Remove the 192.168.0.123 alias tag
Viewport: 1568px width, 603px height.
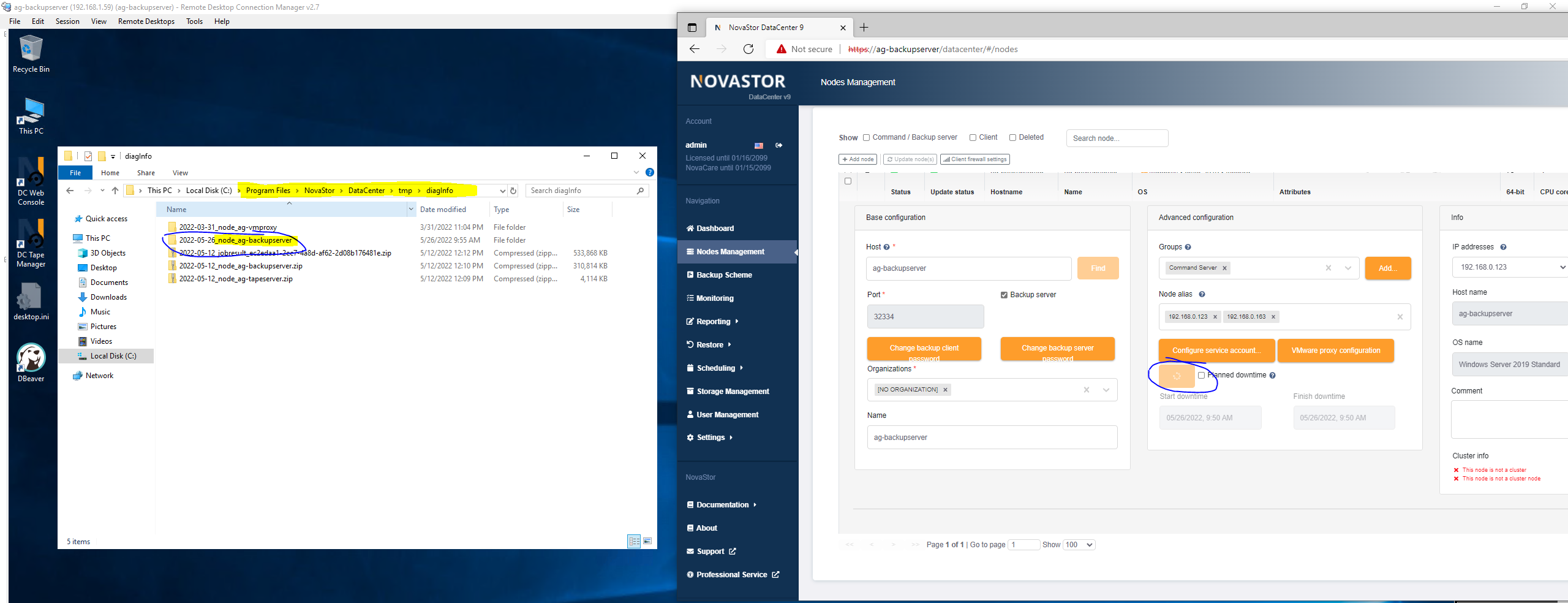[x=1215, y=317]
